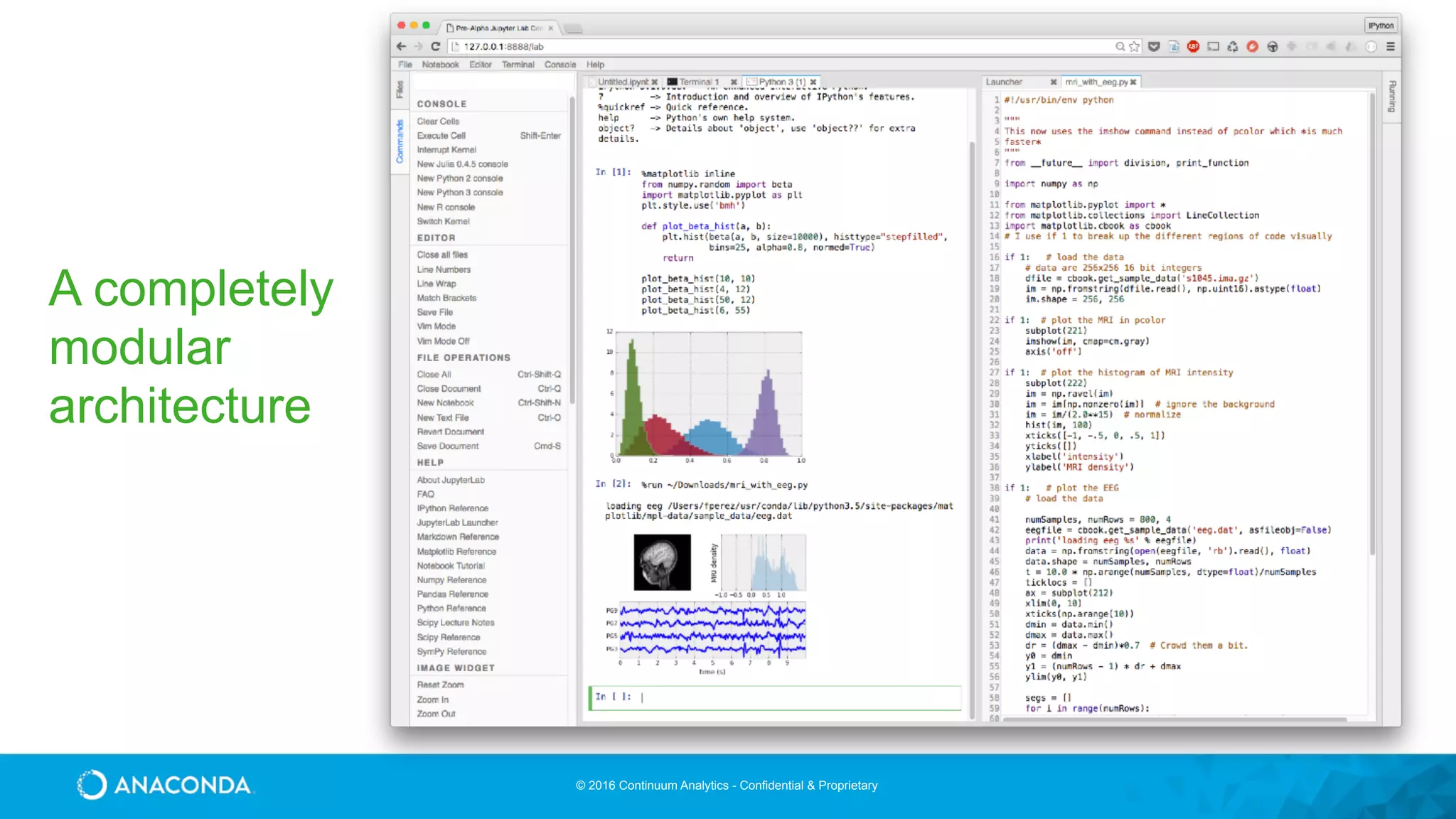The width and height of the screenshot is (1456, 819).
Task: Click the address bar search magnifier
Action: (1120, 46)
